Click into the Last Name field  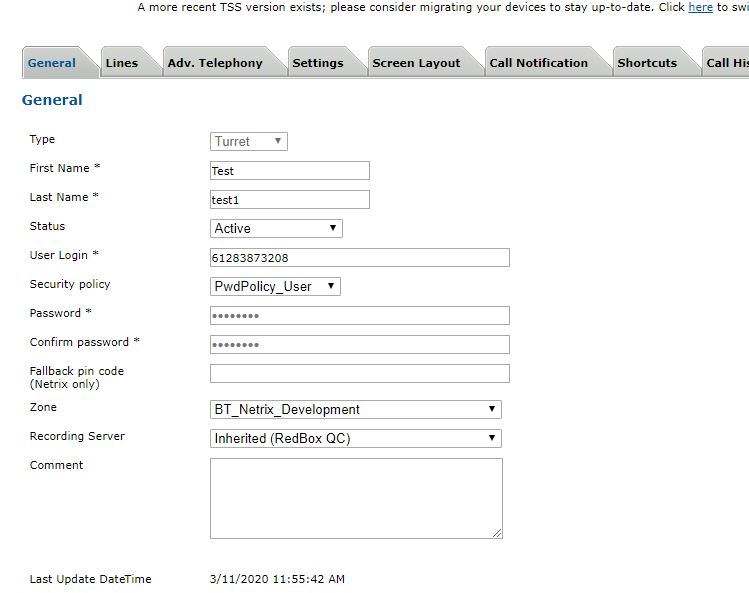tap(290, 200)
